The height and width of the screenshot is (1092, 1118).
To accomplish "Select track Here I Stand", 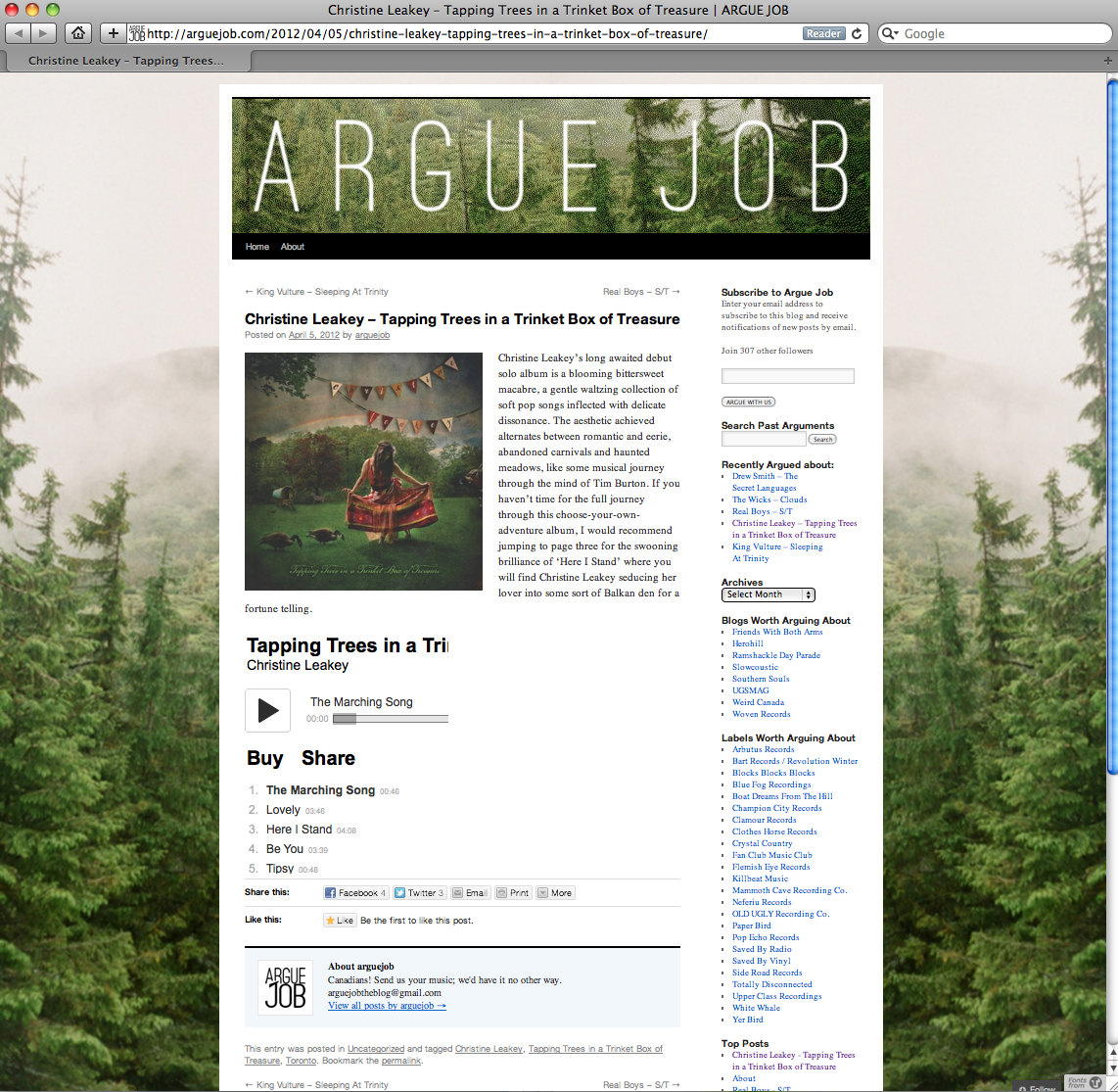I will click(299, 830).
